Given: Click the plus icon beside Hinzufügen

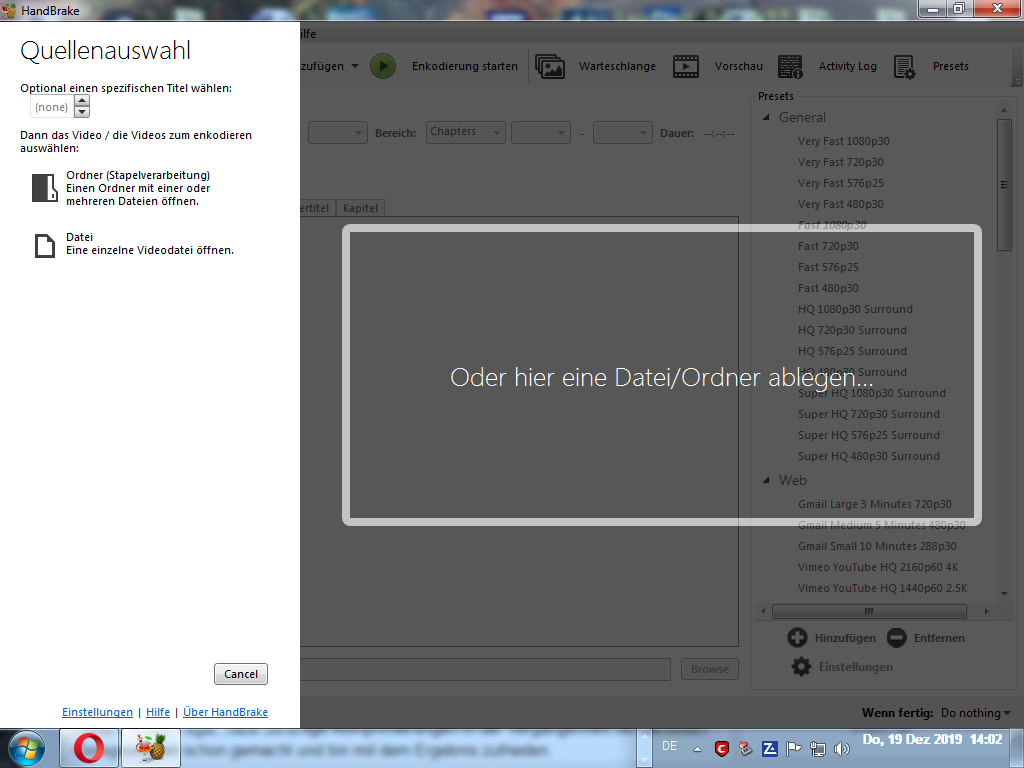Looking at the screenshot, I should (x=797, y=637).
